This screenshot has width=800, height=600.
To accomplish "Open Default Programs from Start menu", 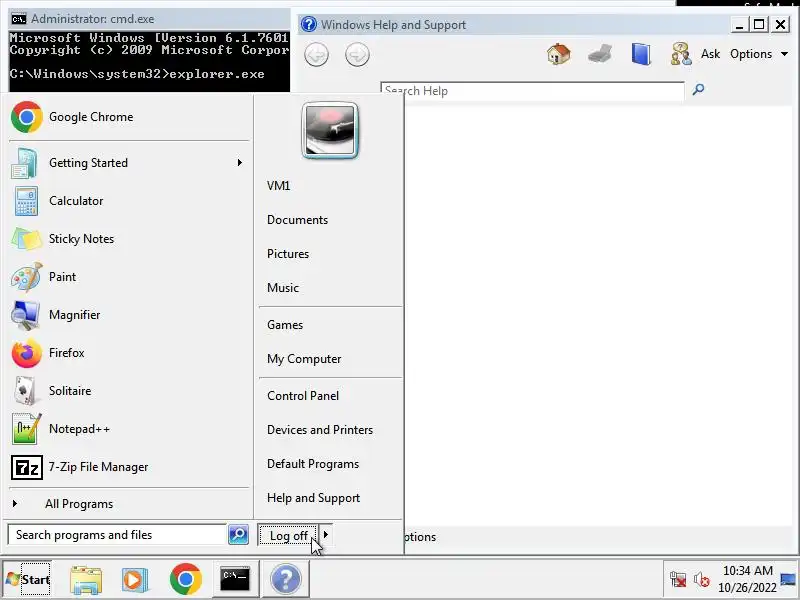I will click(x=330, y=464).
